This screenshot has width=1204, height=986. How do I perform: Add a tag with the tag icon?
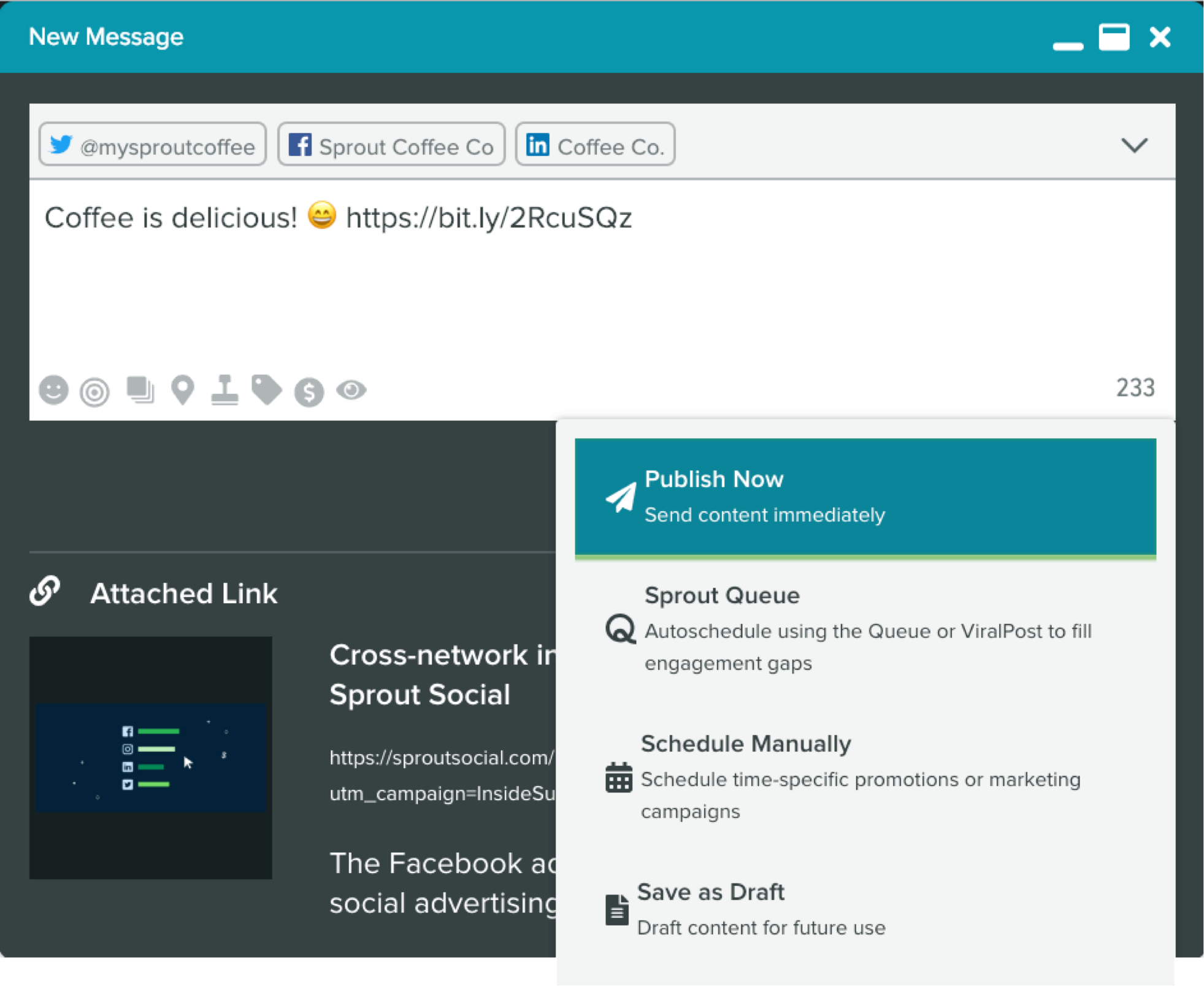pyautogui.click(x=267, y=390)
